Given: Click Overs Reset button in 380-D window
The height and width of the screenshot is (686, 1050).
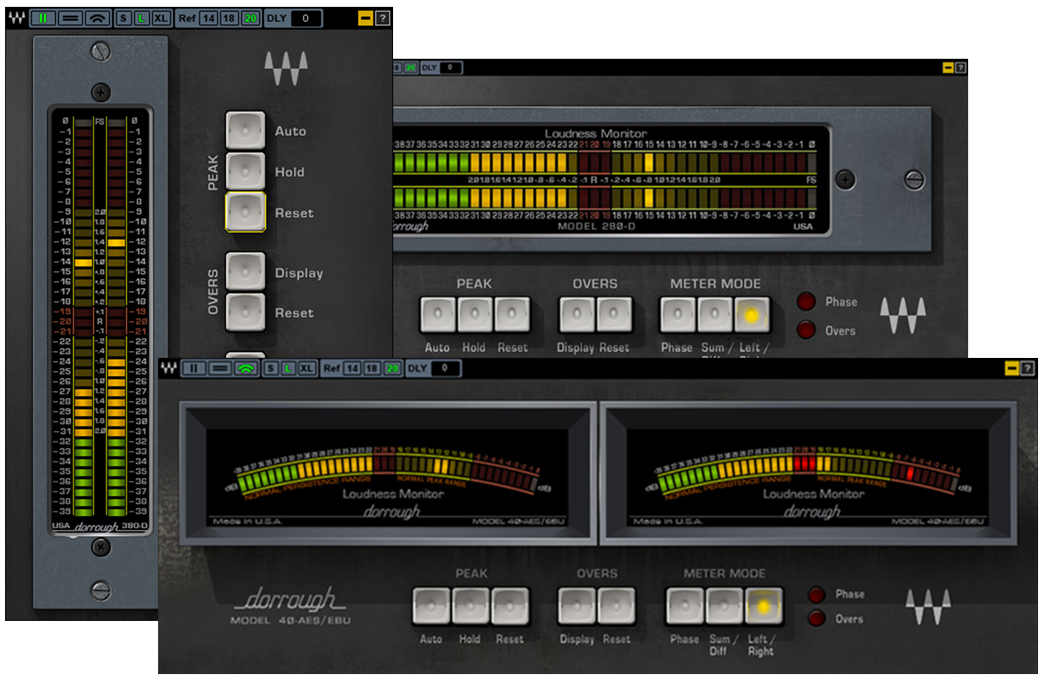Looking at the screenshot, I should pyautogui.click(x=245, y=312).
